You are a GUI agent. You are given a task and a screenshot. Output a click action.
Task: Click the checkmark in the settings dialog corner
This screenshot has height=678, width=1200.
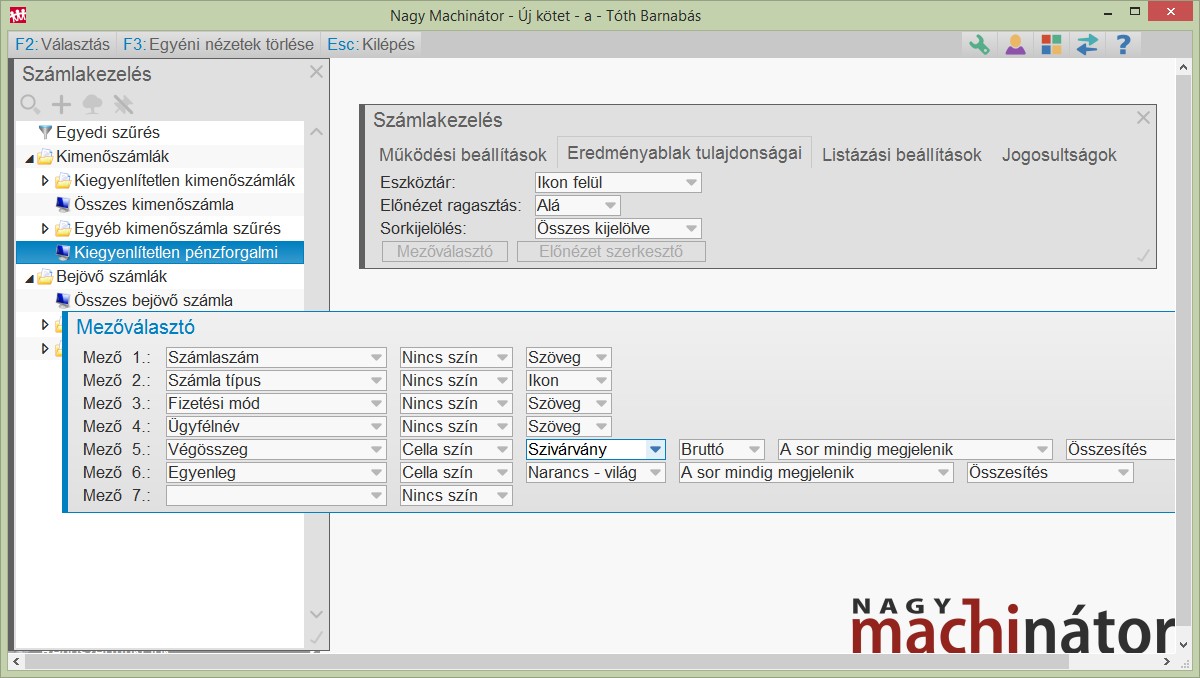pos(1144,256)
